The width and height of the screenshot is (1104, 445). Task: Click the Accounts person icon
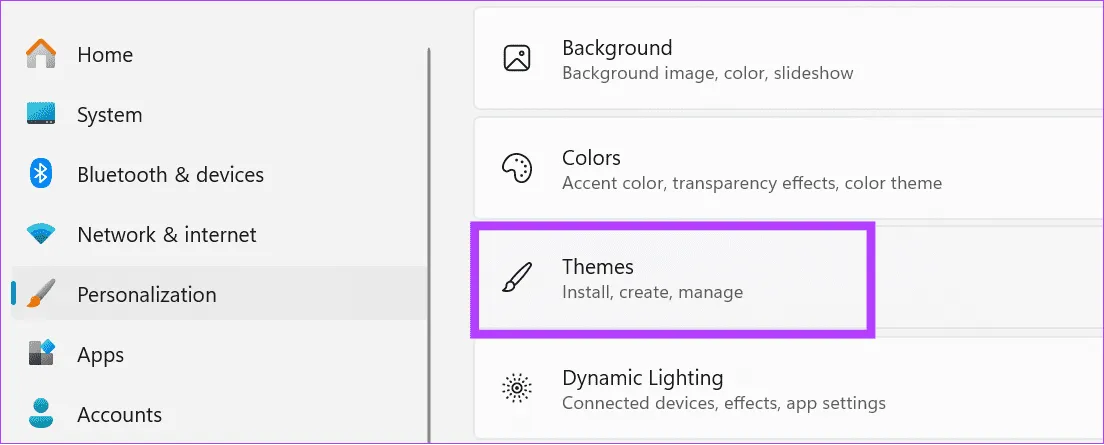coord(41,413)
